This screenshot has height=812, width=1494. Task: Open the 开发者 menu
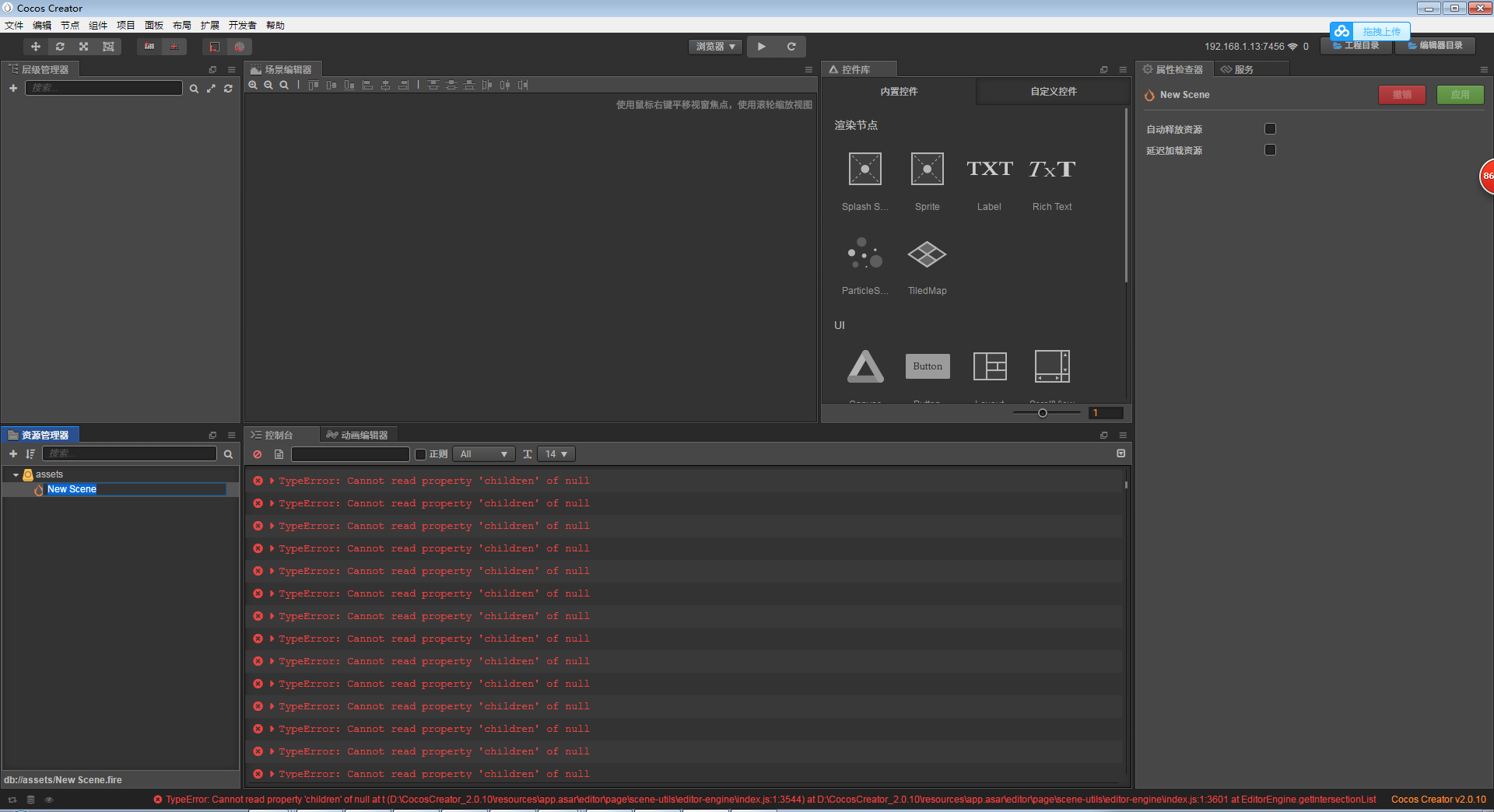243,26
